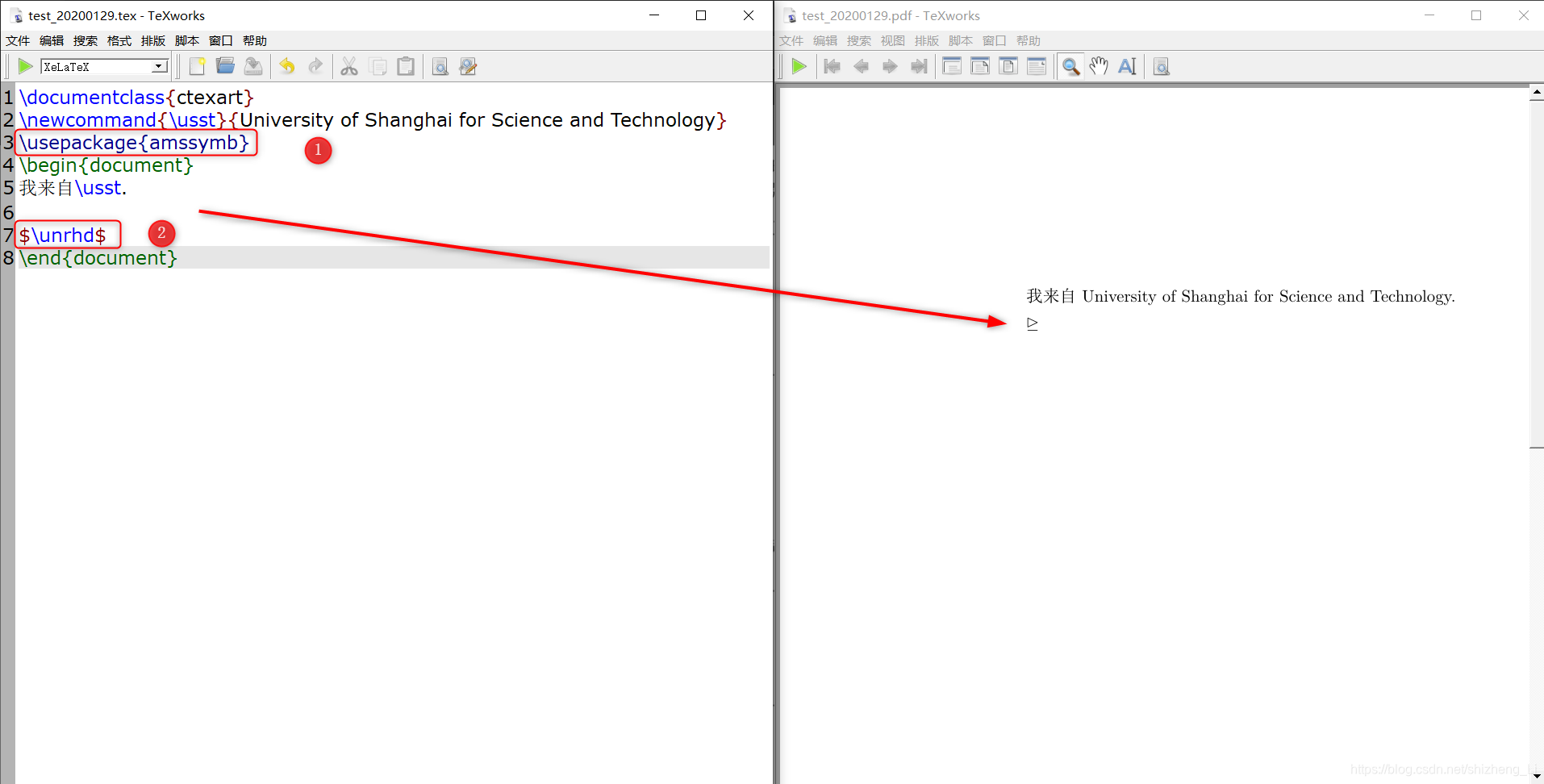
Task: Run typesetting from the PDF window
Action: click(x=799, y=66)
